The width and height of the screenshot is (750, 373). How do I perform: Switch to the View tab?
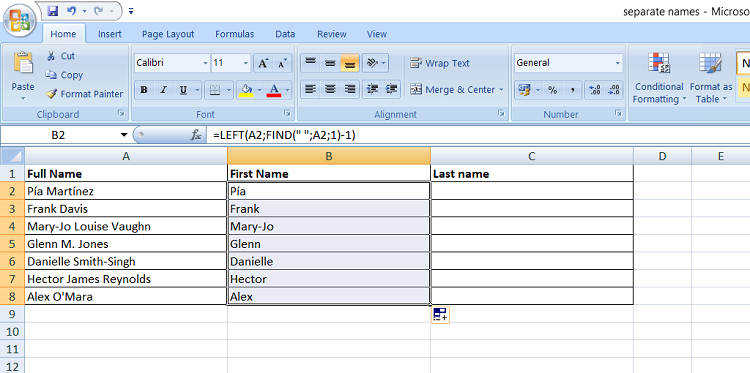[376, 34]
